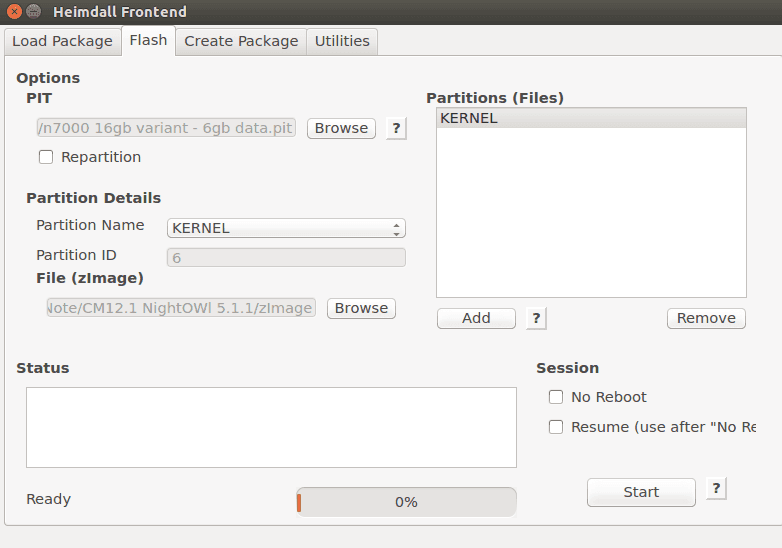Click the help button next to Add
Screen dimensions: 782x548
(536, 318)
